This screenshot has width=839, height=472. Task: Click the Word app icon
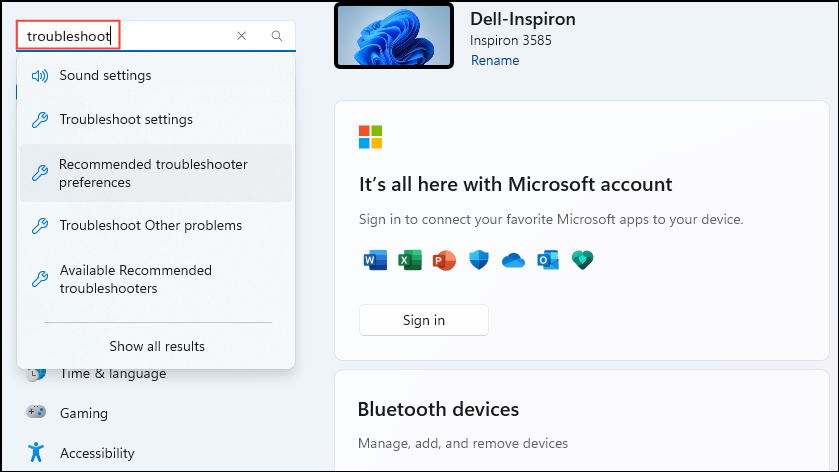(375, 261)
